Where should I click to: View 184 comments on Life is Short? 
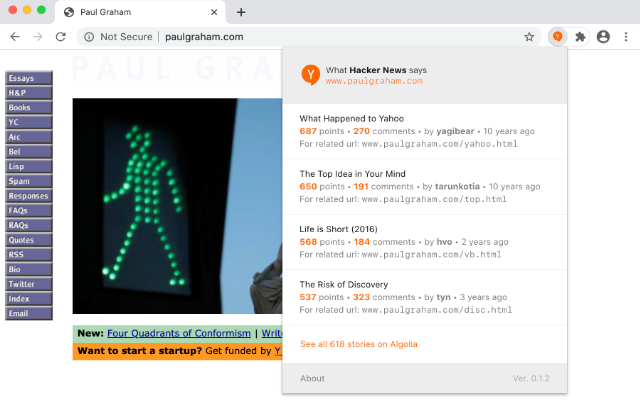(x=384, y=242)
